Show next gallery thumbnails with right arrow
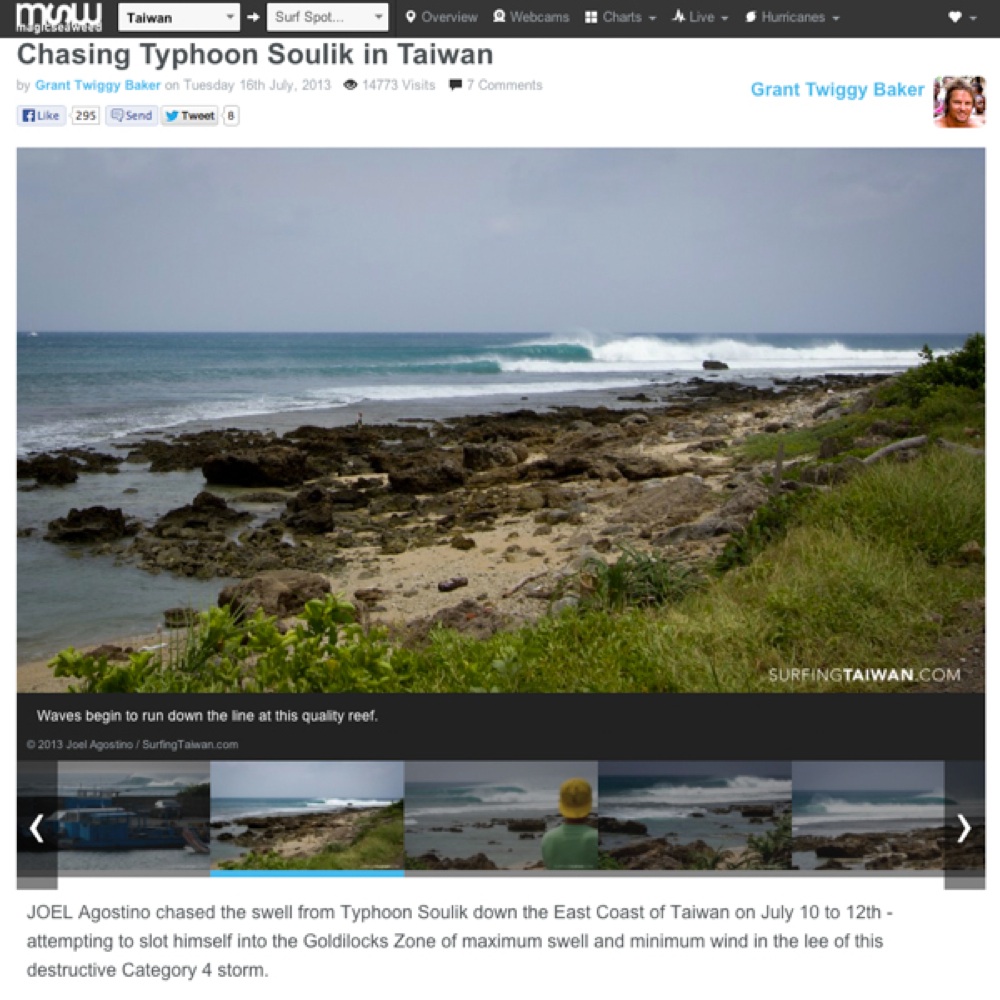Image resolution: width=1000 pixels, height=1000 pixels. pos(964,828)
